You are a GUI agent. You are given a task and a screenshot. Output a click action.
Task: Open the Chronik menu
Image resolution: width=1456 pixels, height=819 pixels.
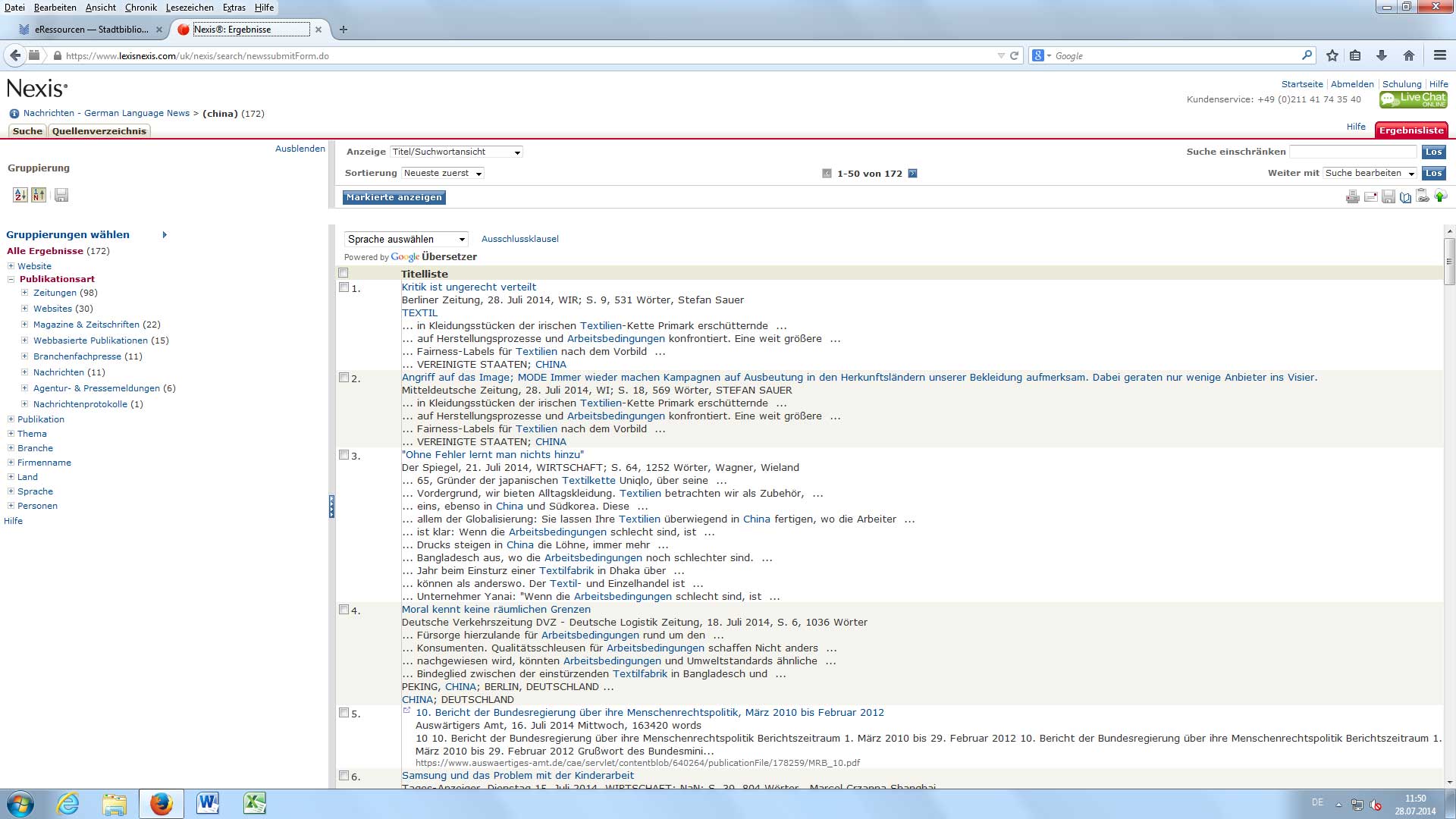[140, 8]
